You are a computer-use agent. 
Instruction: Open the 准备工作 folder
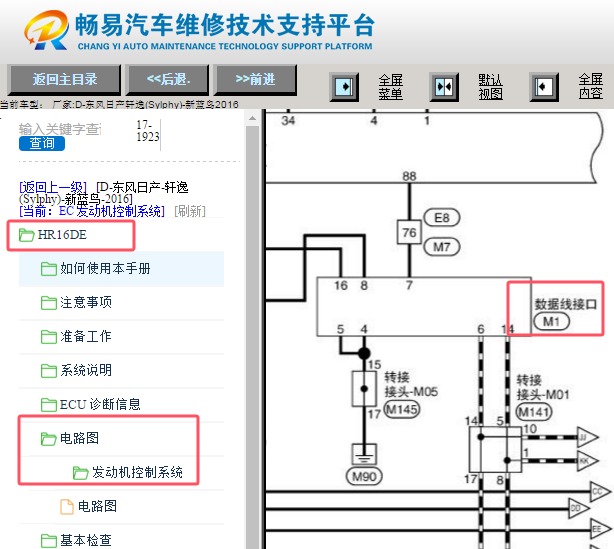pos(86,336)
